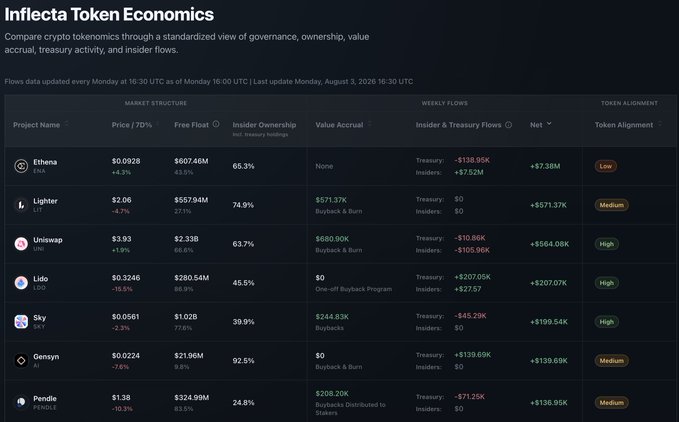Click the Lido project logo icon

tap(21, 283)
